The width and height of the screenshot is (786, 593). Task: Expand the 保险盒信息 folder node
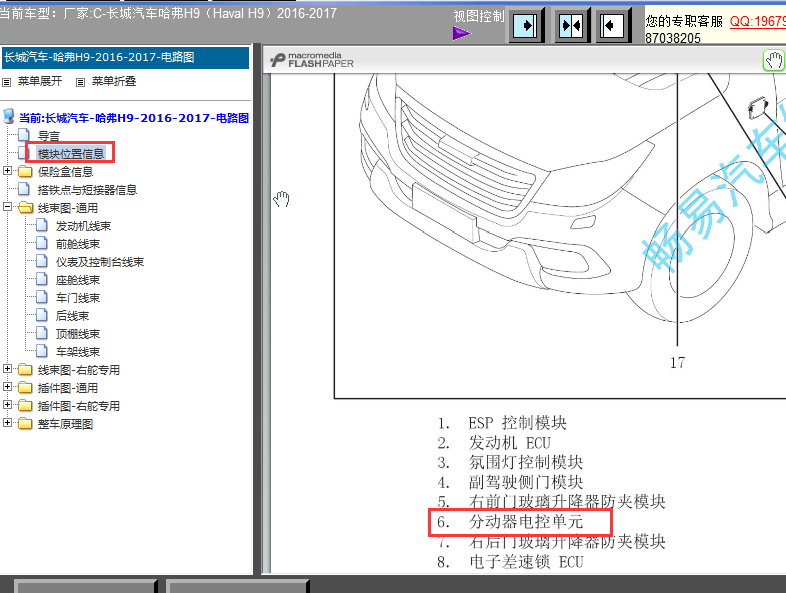8,171
